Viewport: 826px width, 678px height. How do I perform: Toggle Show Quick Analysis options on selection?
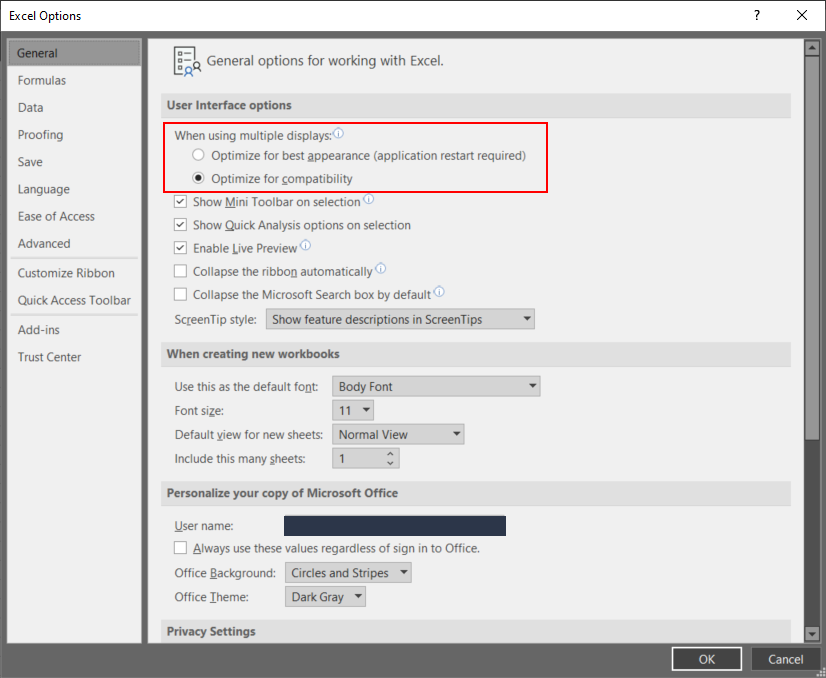coord(180,225)
